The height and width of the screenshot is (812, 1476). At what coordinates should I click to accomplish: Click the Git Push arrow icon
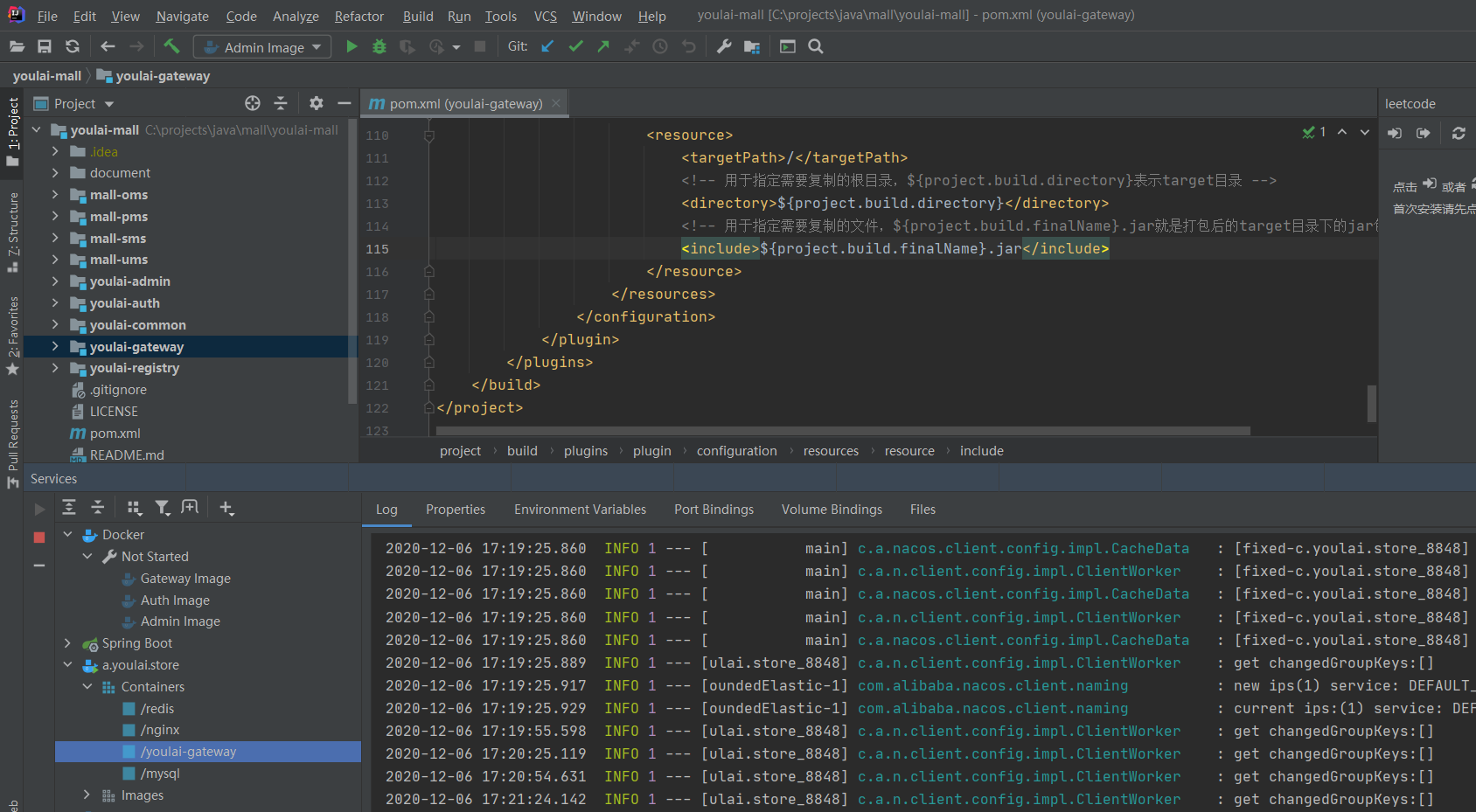pos(603,46)
